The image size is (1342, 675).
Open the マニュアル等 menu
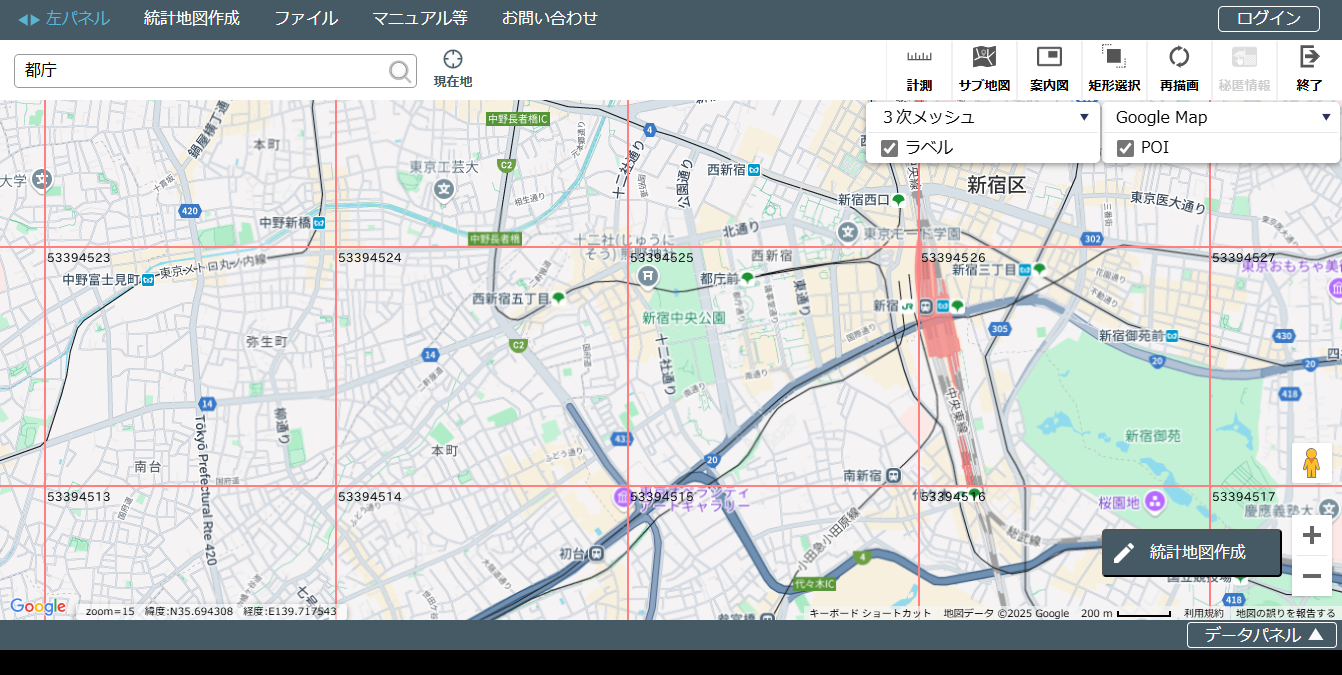pos(420,18)
